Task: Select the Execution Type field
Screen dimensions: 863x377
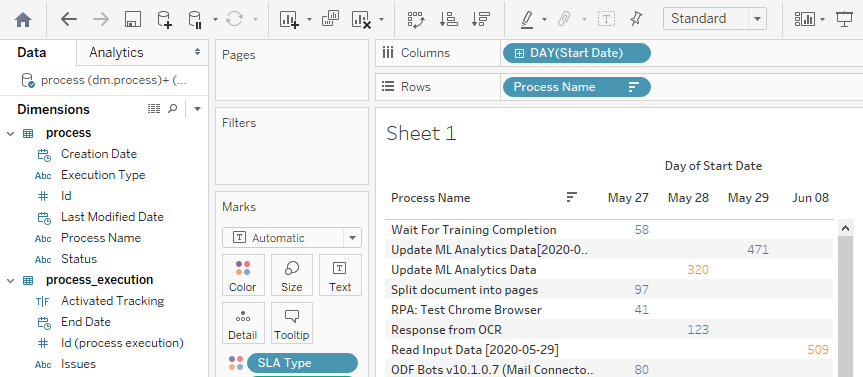Action: (103, 175)
